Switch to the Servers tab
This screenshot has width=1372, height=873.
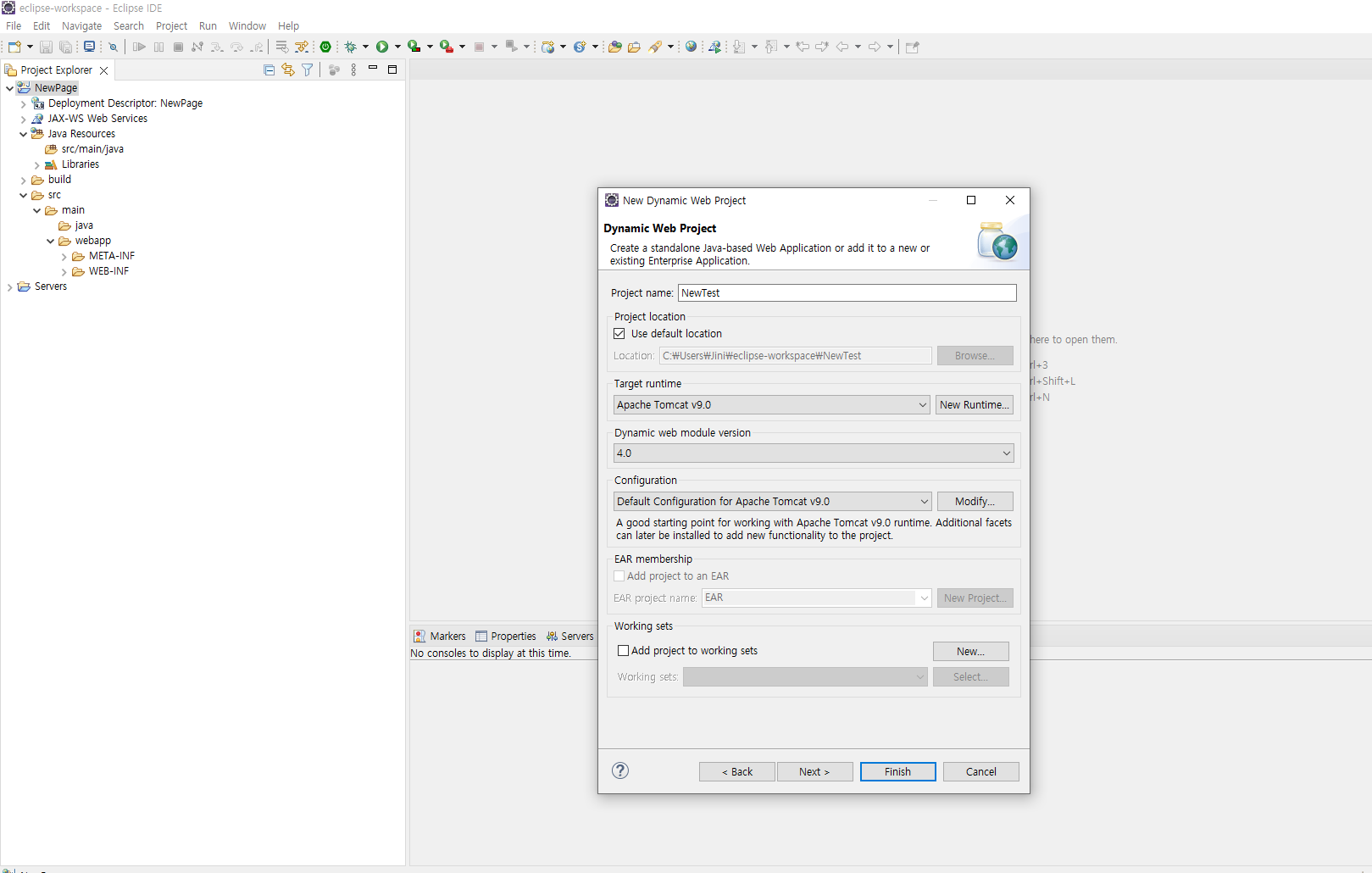tap(569, 637)
